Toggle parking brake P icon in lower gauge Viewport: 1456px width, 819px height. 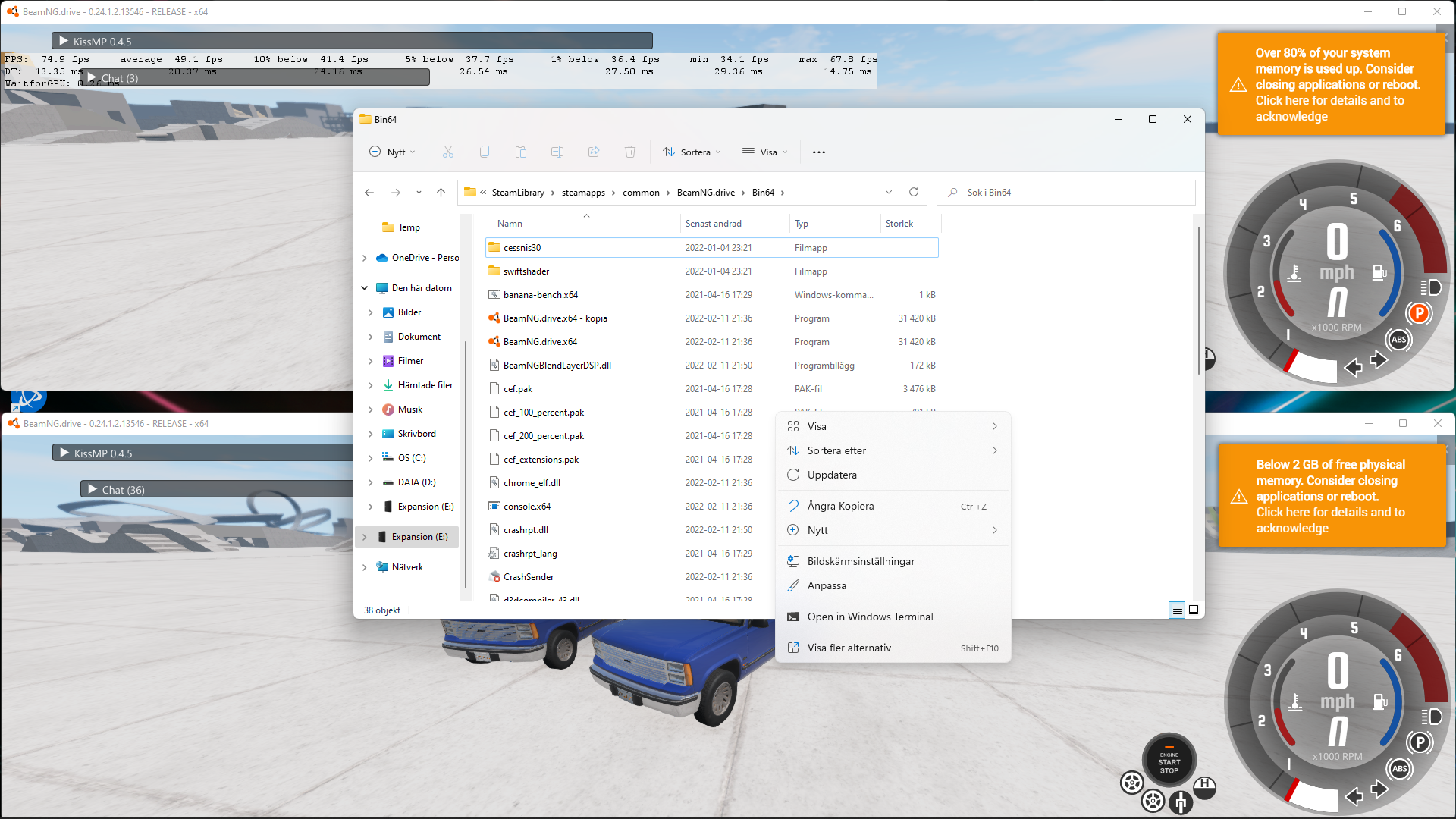pos(1420,742)
